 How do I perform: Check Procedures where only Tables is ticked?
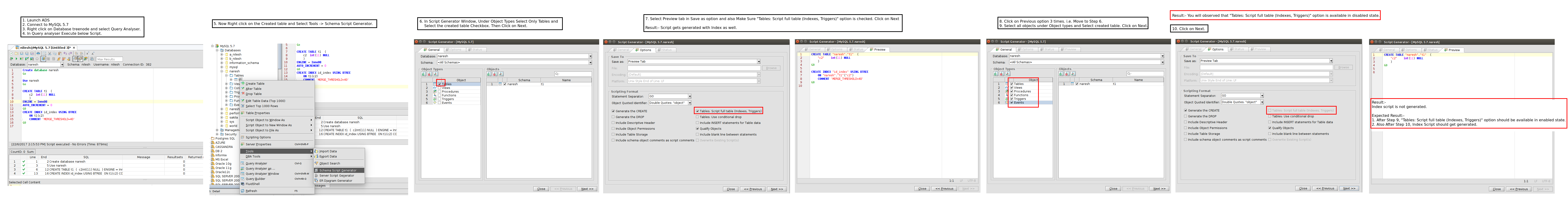coord(439,91)
